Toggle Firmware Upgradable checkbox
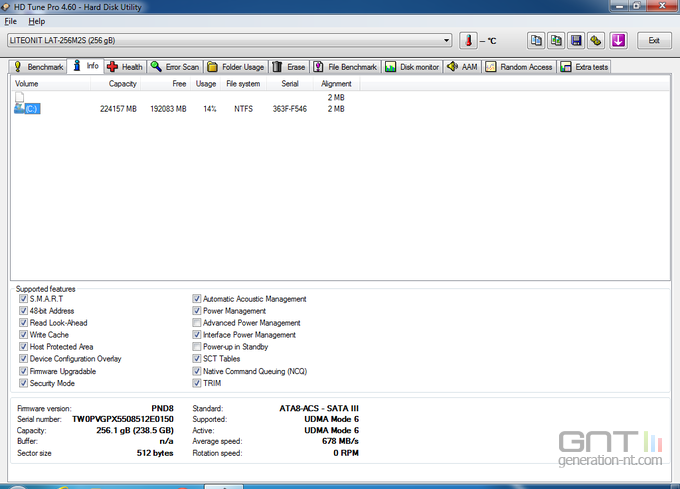The height and width of the screenshot is (489, 680). tap(23, 371)
